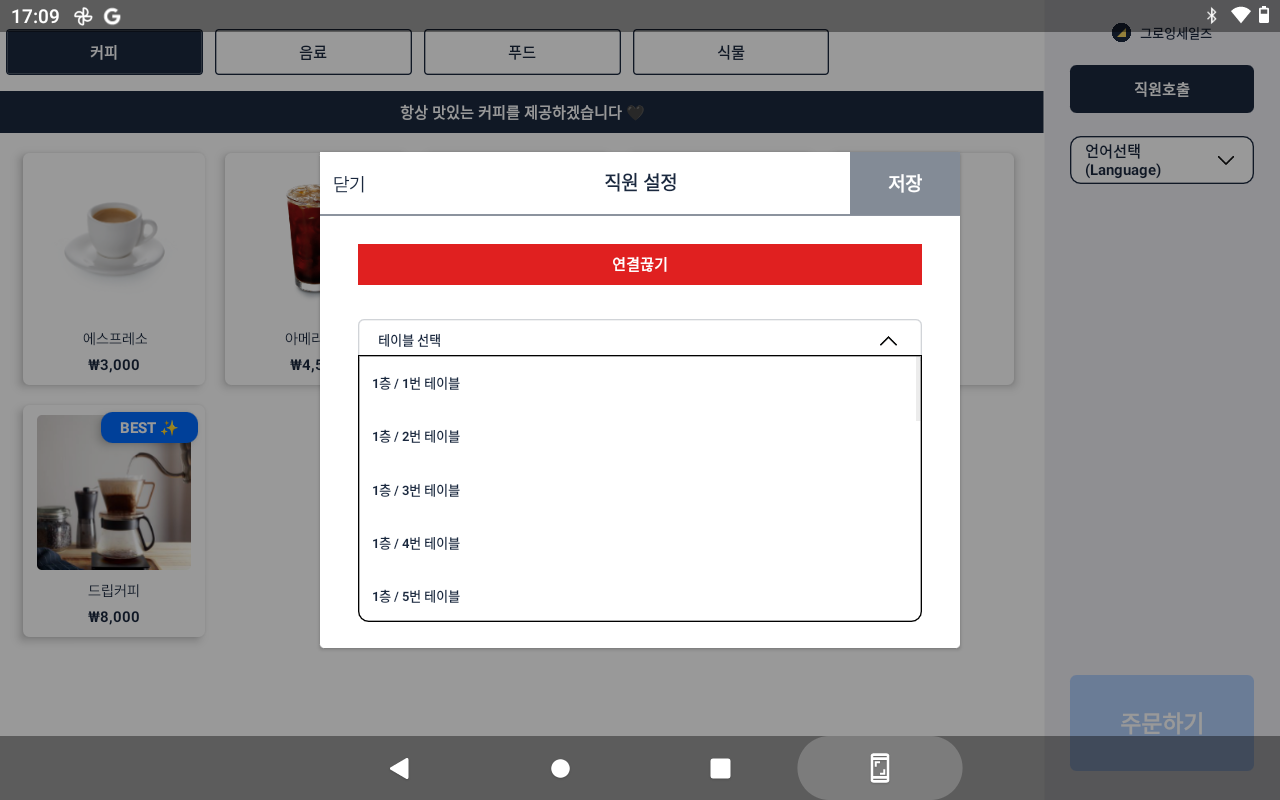Screen dimensions: 1280x800
Task: Tap the 드립커피 product thumbnail
Action: [x=114, y=493]
